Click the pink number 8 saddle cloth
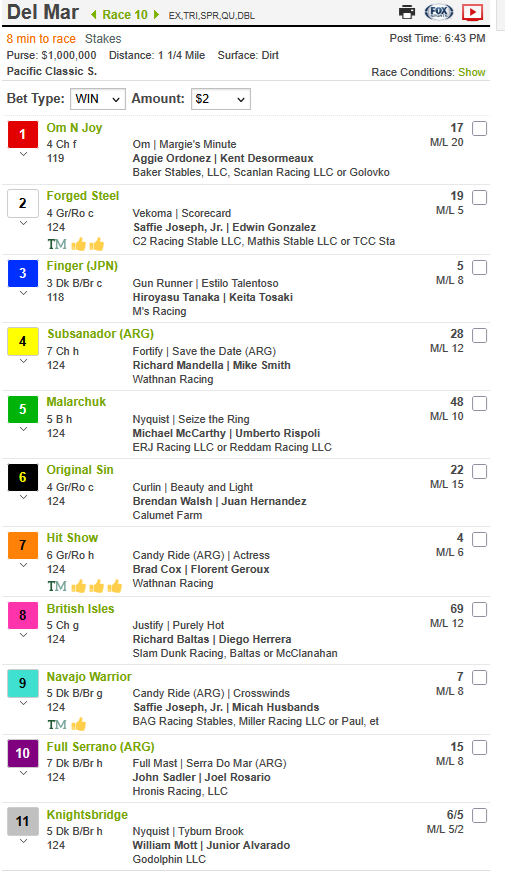The height and width of the screenshot is (889, 505). tap(23, 616)
